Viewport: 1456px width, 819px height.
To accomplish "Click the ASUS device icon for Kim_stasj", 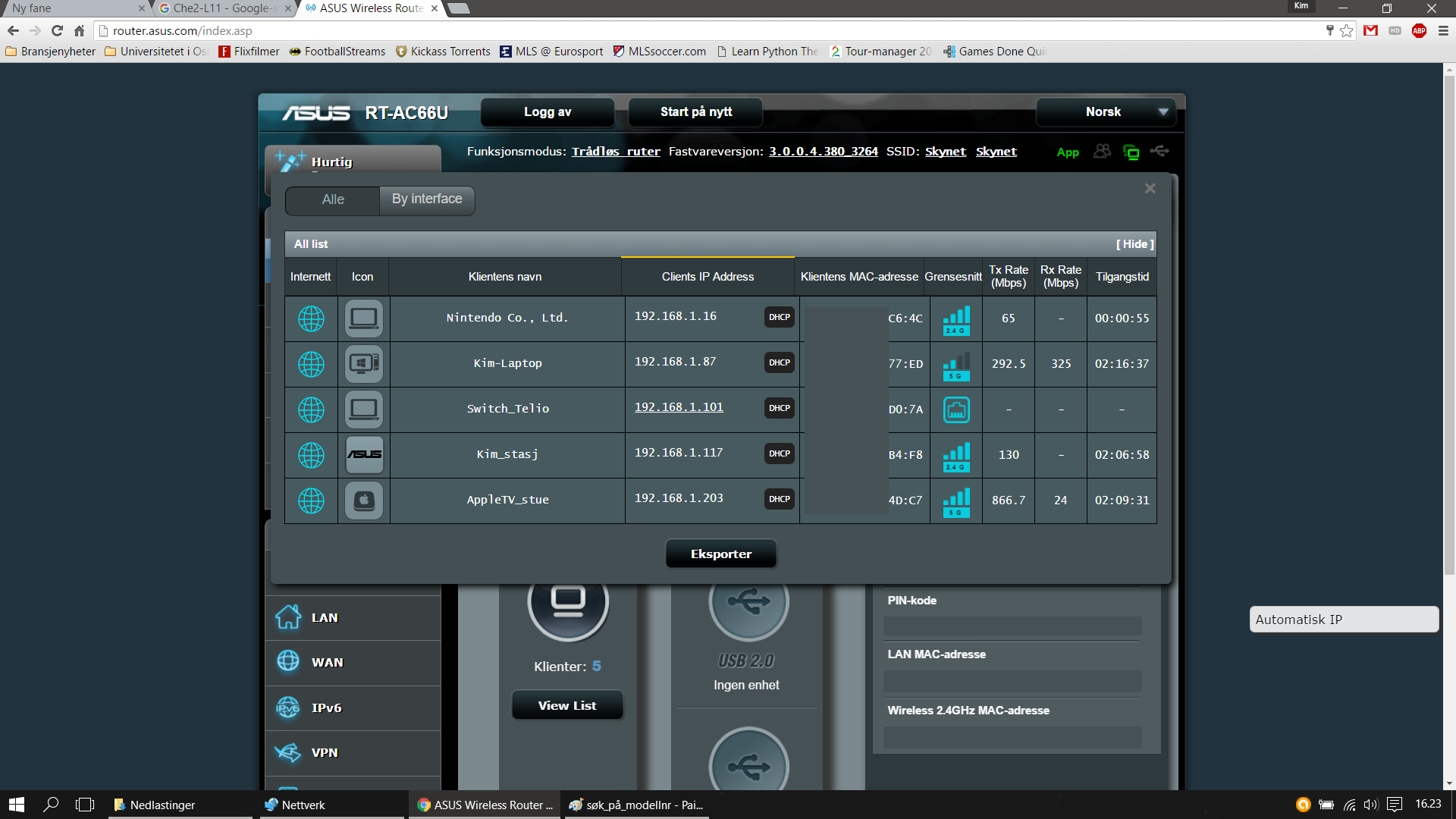I will (364, 455).
